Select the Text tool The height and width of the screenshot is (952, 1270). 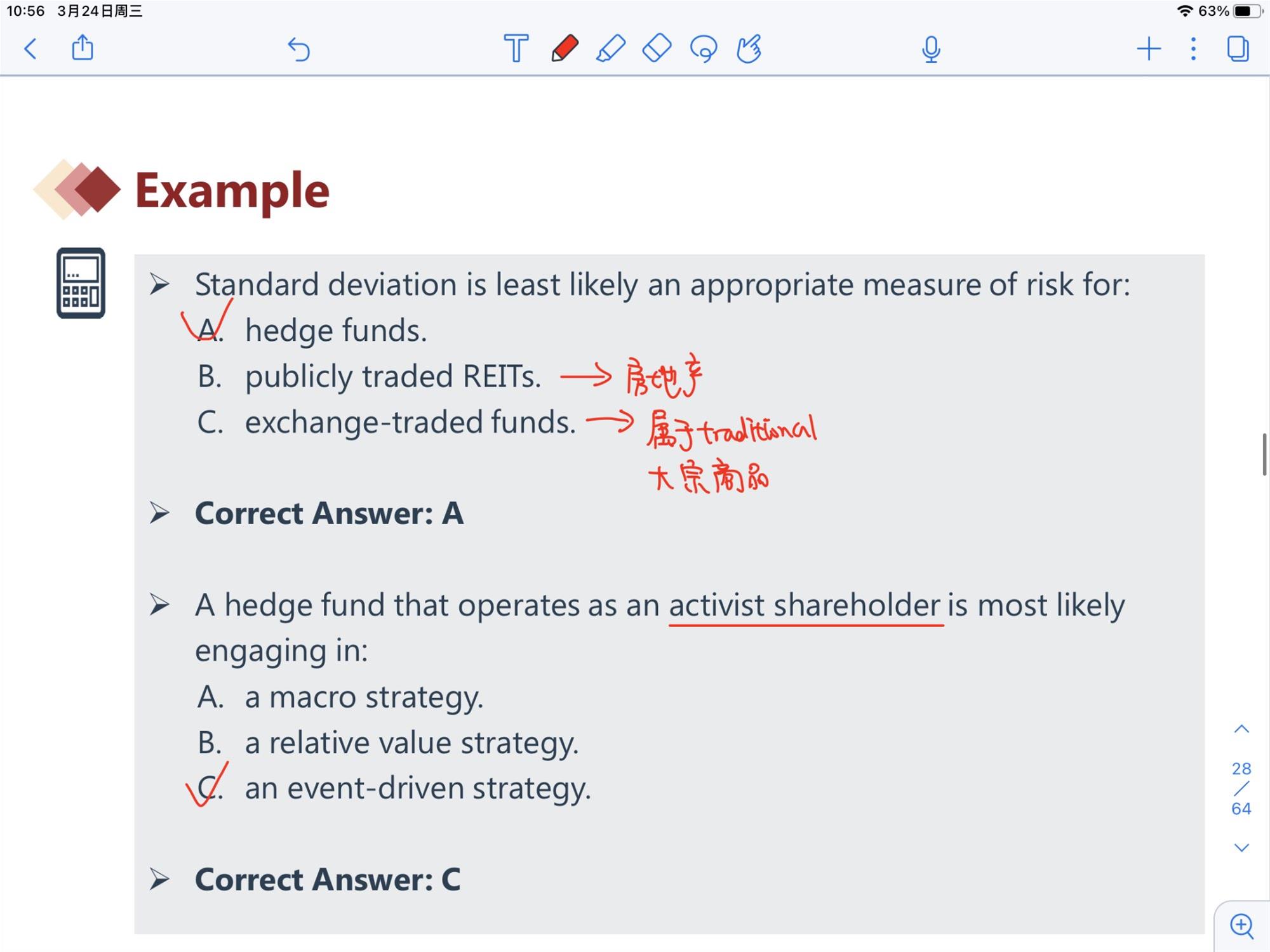click(516, 48)
